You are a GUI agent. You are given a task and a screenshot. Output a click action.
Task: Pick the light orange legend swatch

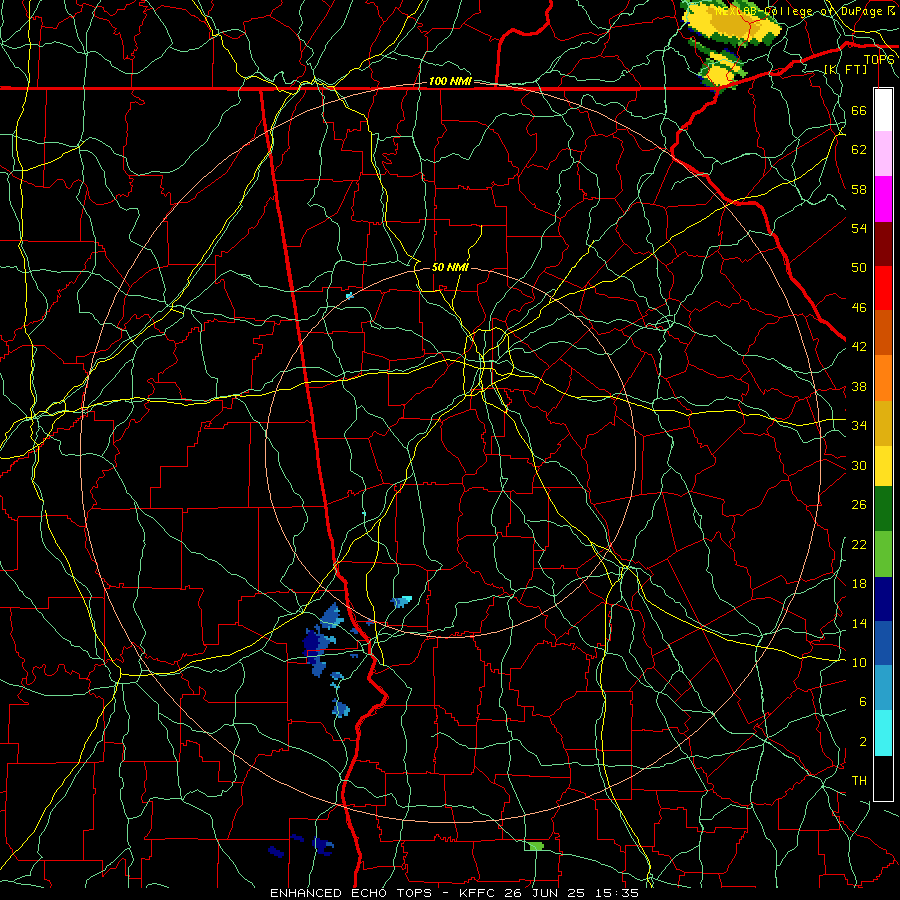[883, 378]
